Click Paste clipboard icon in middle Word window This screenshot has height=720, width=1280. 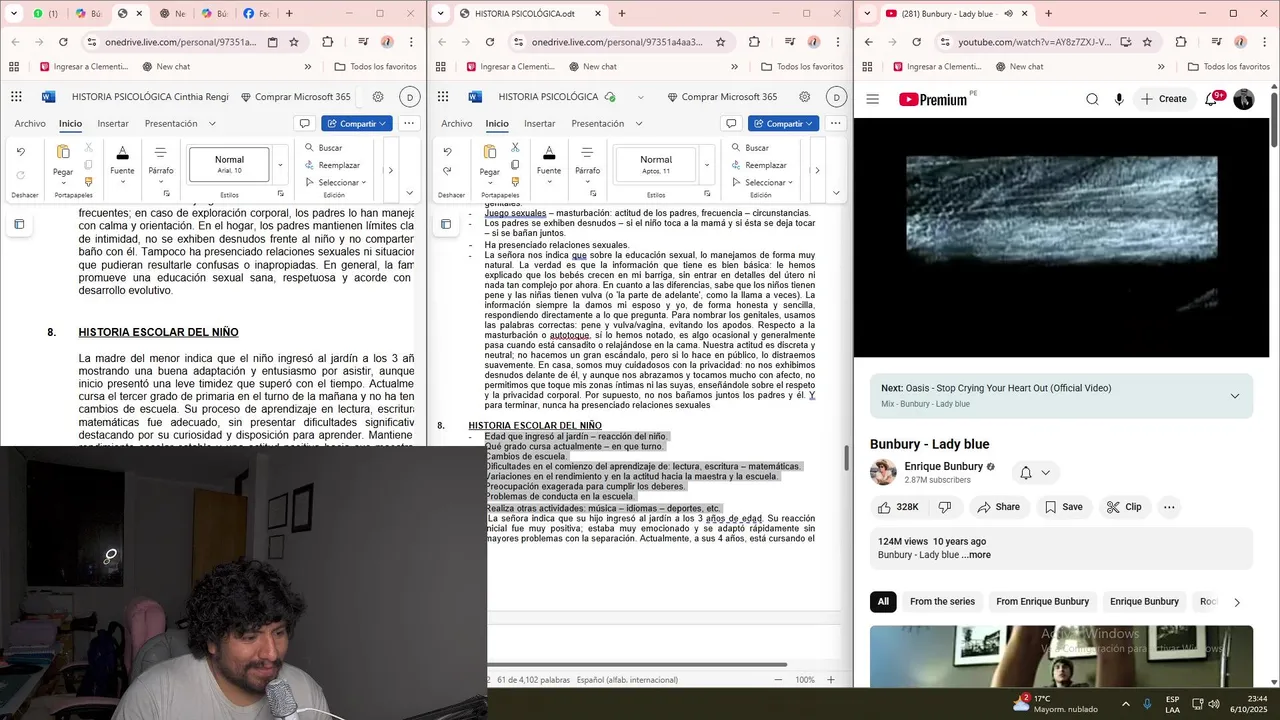490,152
